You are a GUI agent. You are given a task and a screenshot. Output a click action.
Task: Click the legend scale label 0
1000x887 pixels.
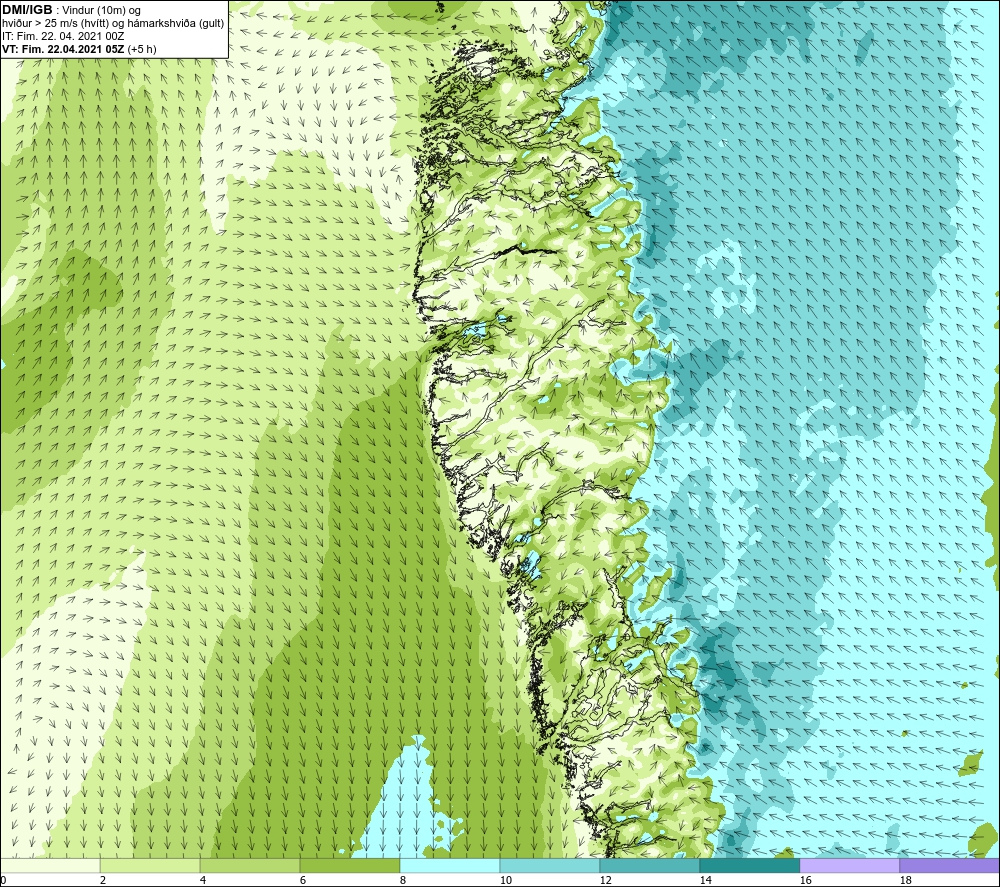[3, 881]
